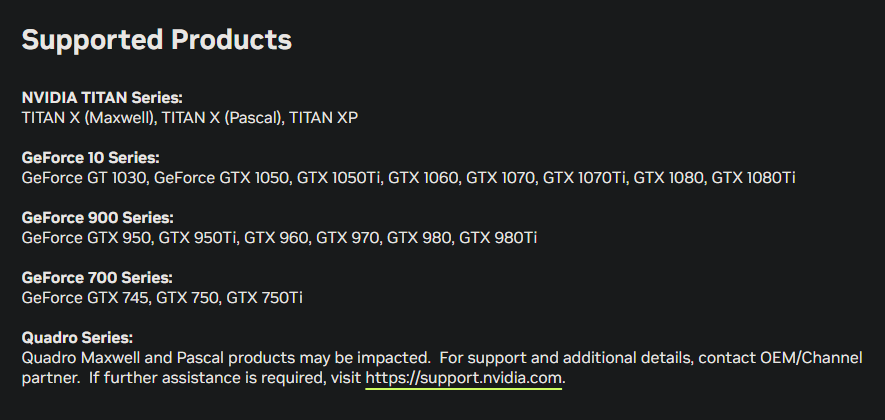The height and width of the screenshot is (420, 885).
Task: Click the TITAN XP text
Action: [324, 118]
